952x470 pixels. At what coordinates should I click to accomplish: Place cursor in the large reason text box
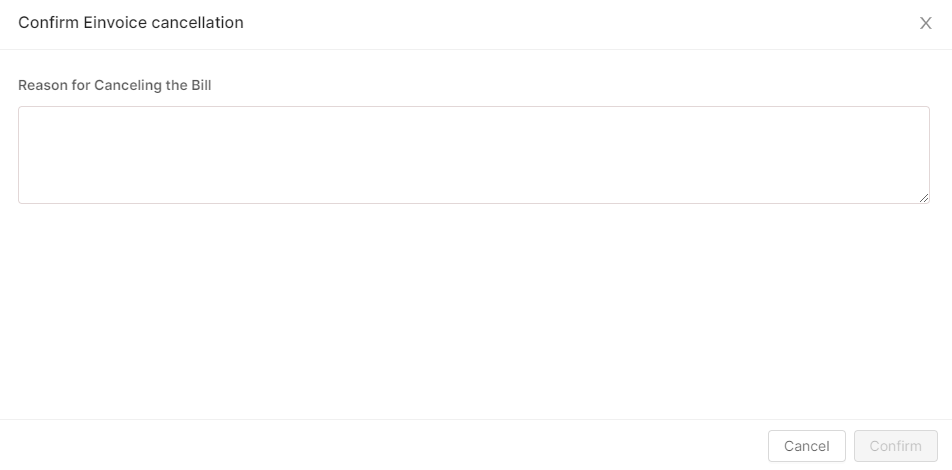coord(474,155)
